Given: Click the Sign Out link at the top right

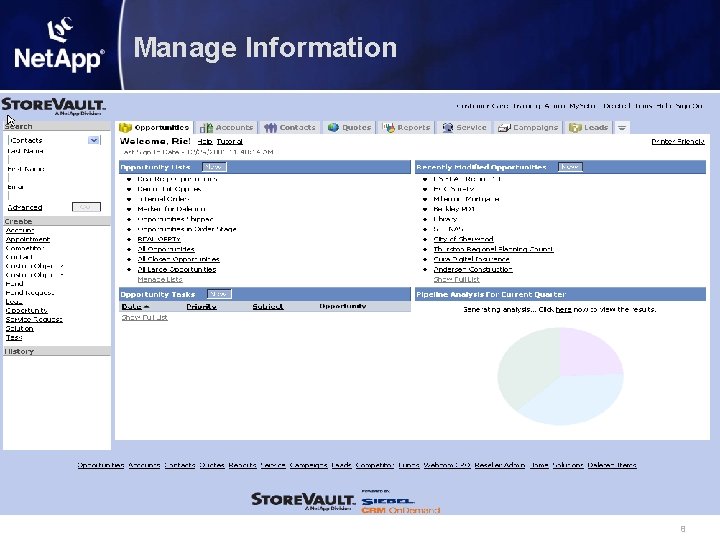Looking at the screenshot, I should click(x=689, y=106).
